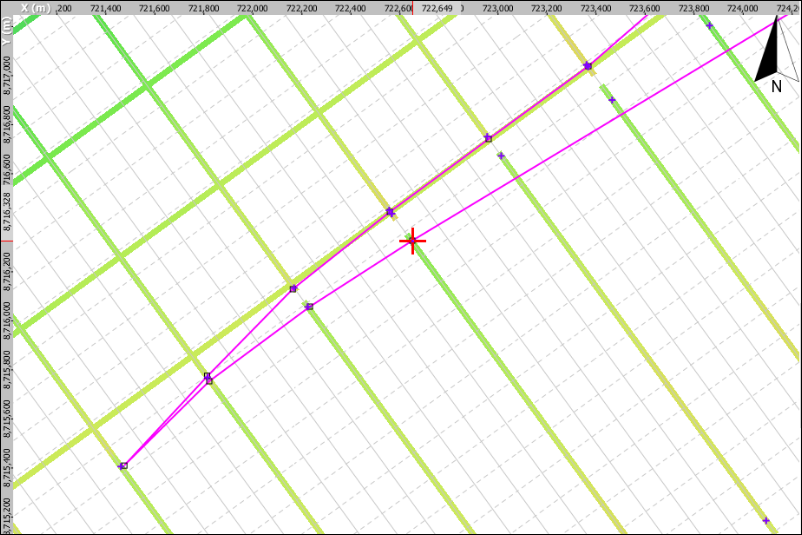This screenshot has width=802, height=535.
Task: Click the 8,717,000 Y-axis label
Action: pyautogui.click(x=7, y=76)
